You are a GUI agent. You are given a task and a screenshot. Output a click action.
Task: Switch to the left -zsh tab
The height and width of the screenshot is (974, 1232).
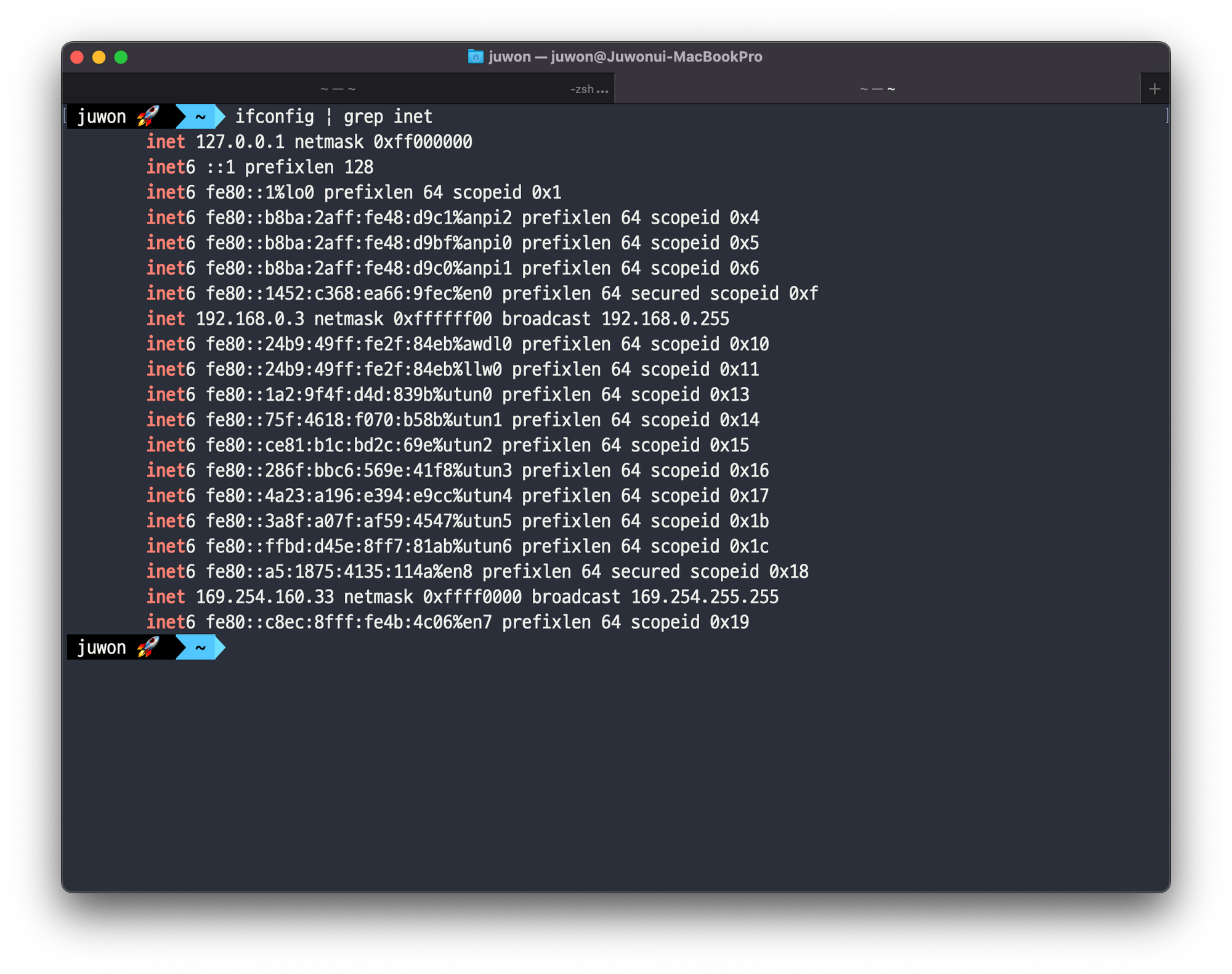pos(338,89)
